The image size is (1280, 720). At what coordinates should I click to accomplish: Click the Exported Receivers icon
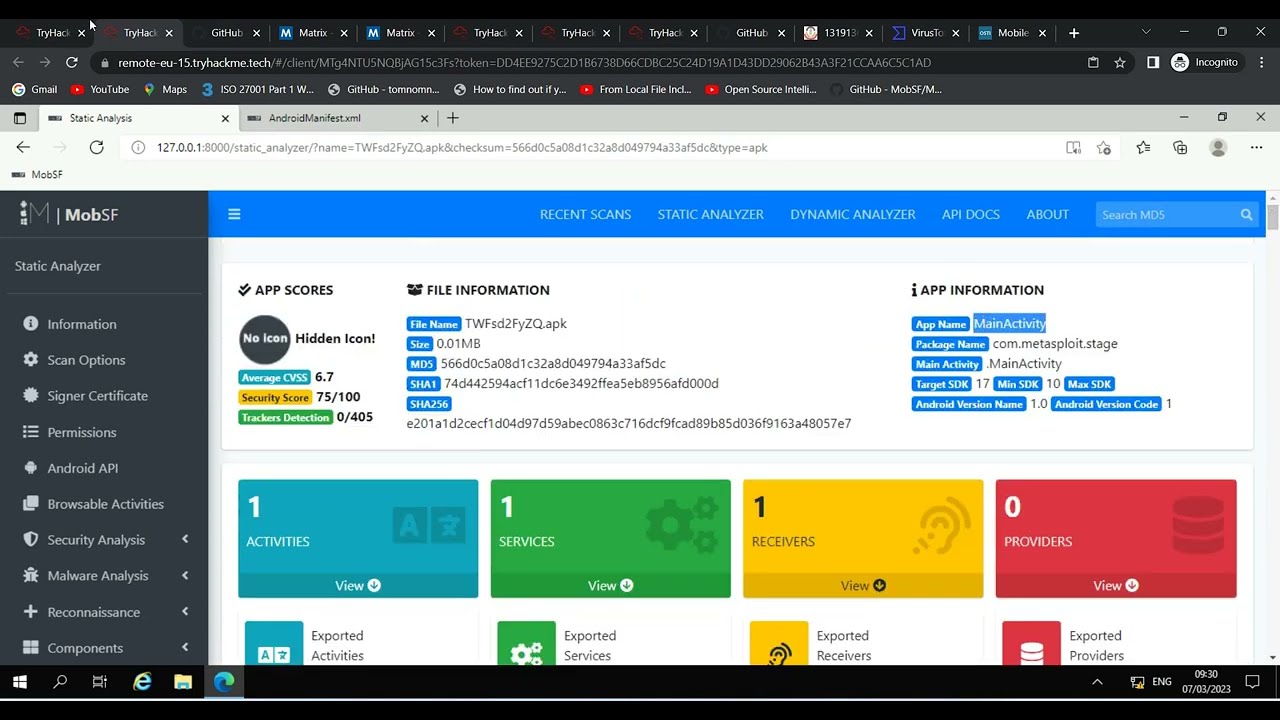coord(779,646)
